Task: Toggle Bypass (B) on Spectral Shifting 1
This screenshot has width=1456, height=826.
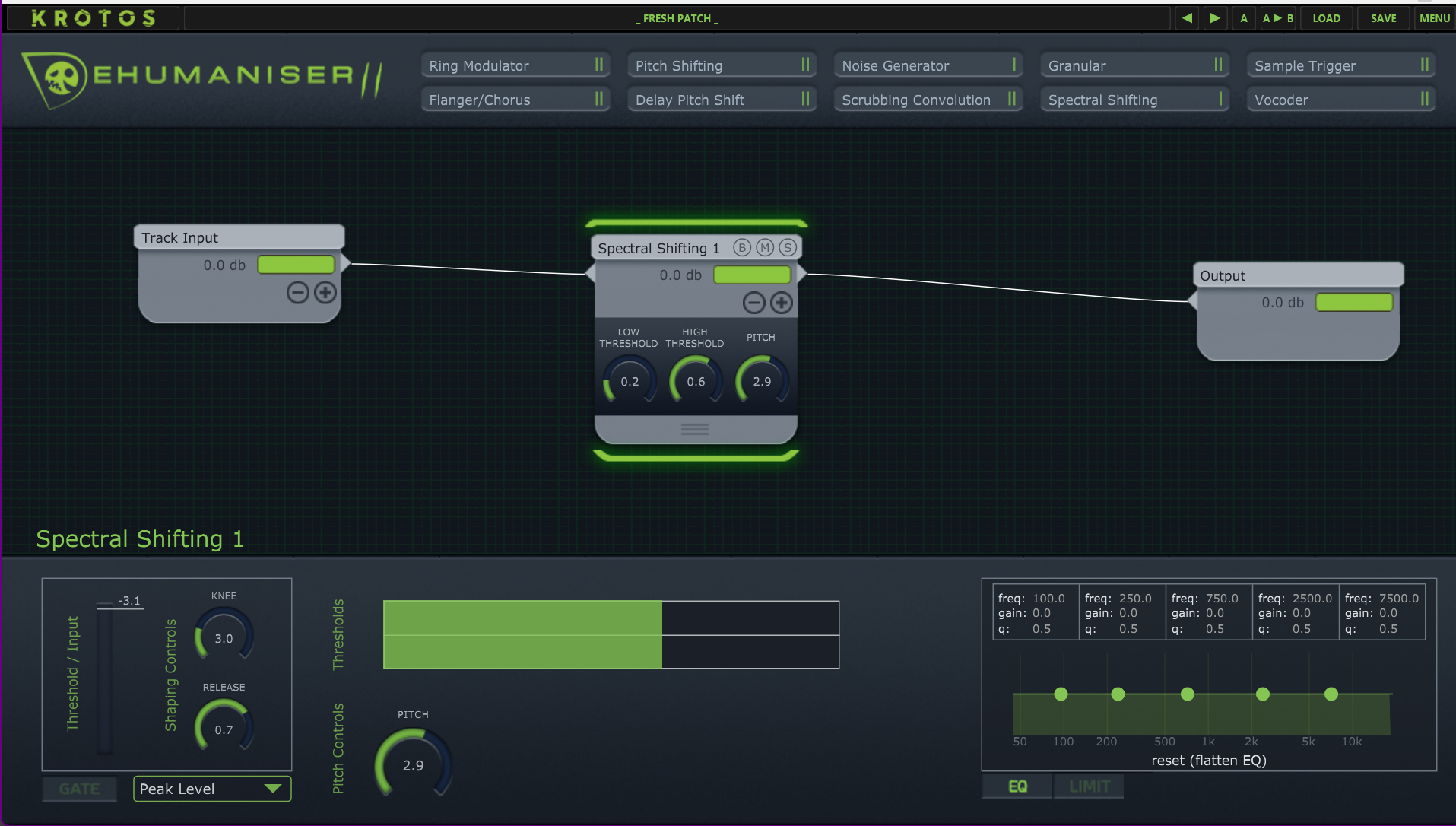Action: coord(742,248)
